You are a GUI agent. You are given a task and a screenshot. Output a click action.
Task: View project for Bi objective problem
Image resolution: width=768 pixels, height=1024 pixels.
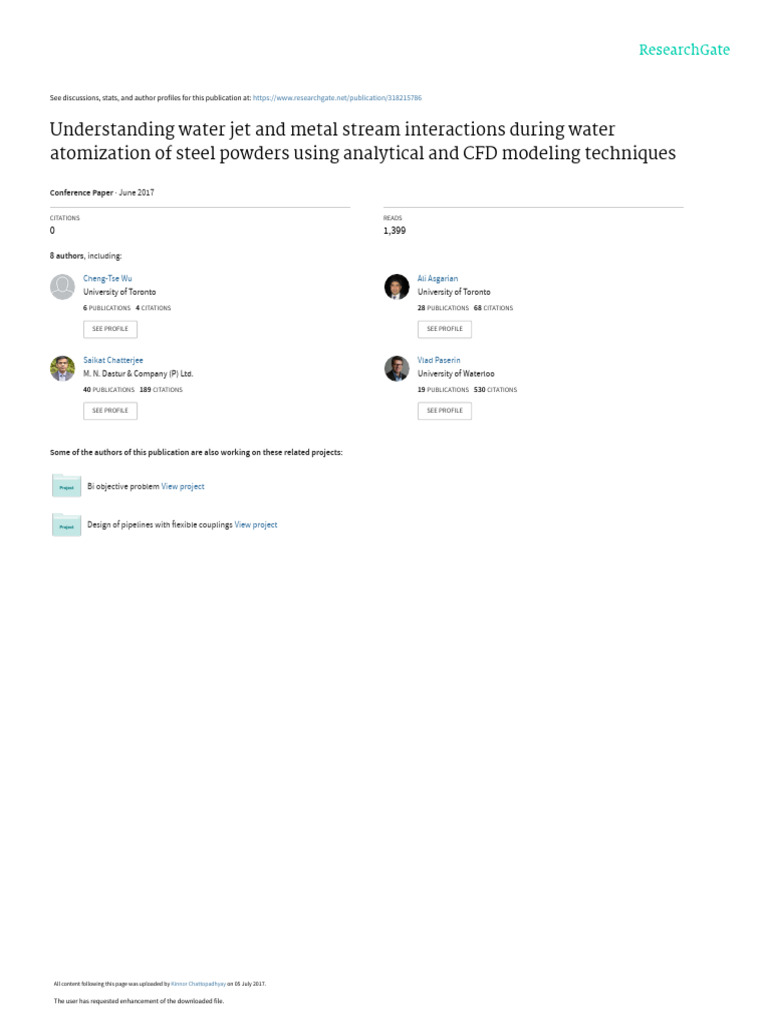pyautogui.click(x=183, y=486)
